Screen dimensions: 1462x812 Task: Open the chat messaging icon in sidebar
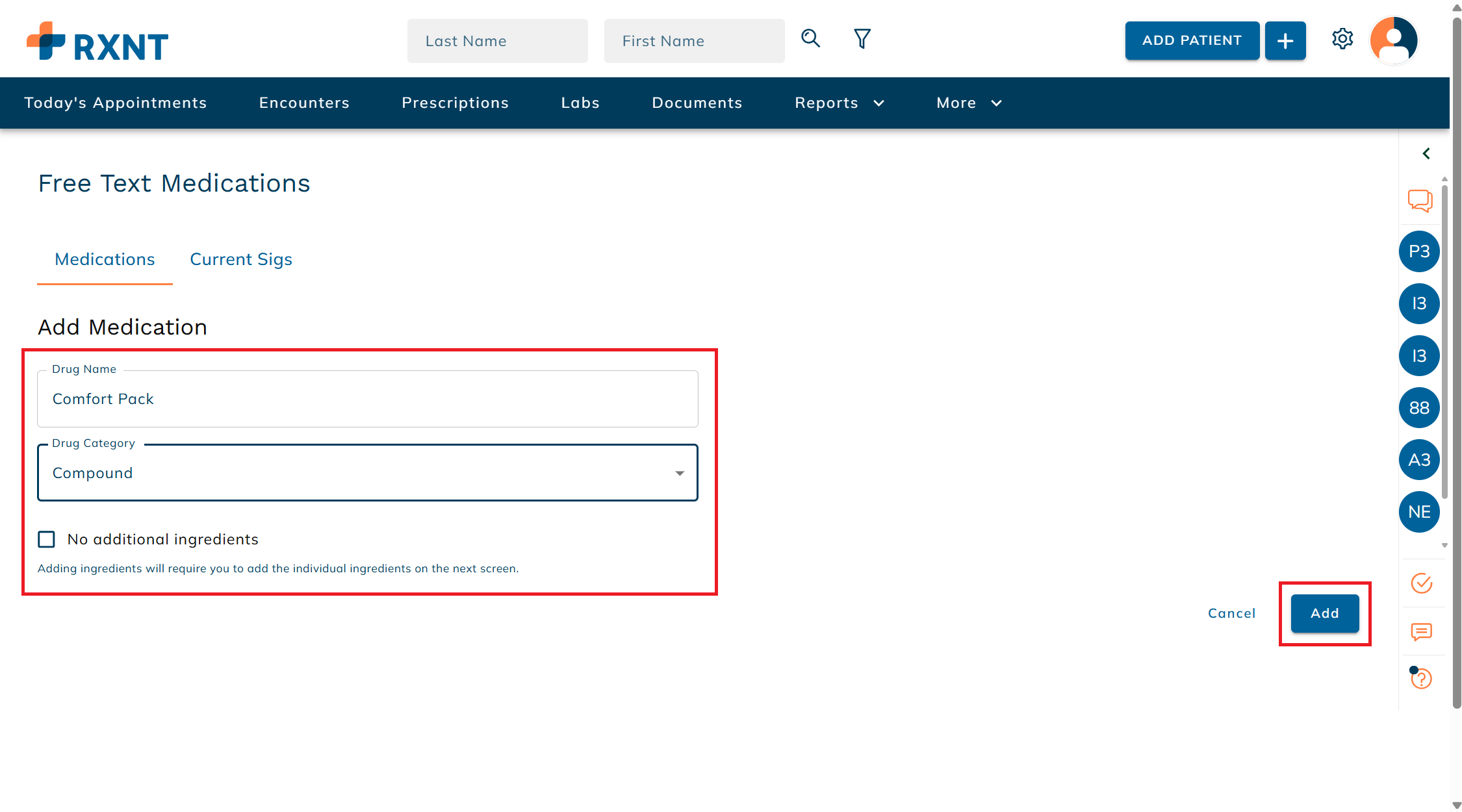click(x=1420, y=201)
